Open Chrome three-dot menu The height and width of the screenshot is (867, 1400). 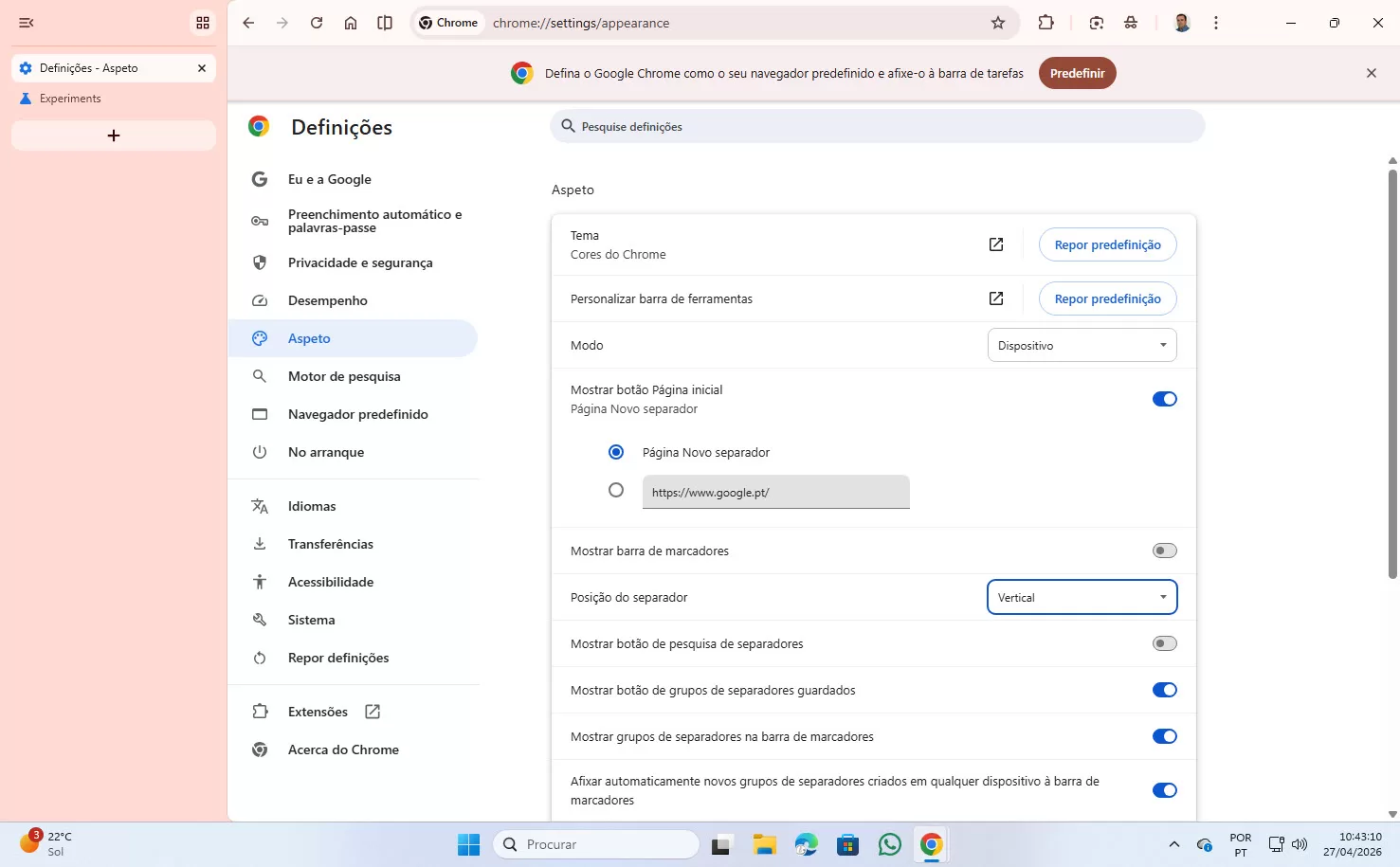click(x=1216, y=23)
